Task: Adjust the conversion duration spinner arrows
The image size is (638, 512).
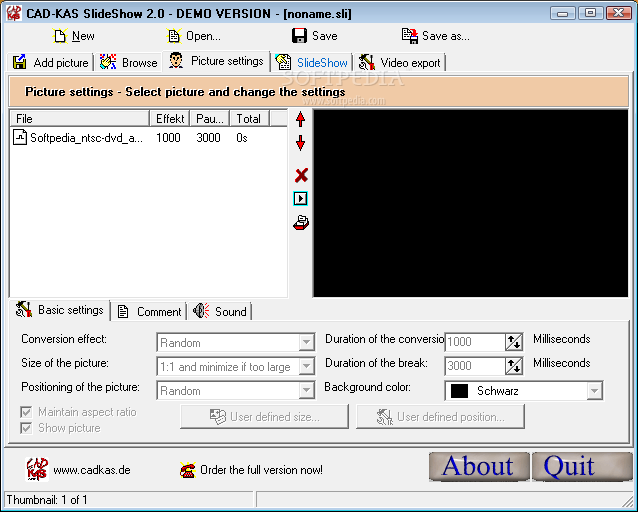Action: click(513, 342)
